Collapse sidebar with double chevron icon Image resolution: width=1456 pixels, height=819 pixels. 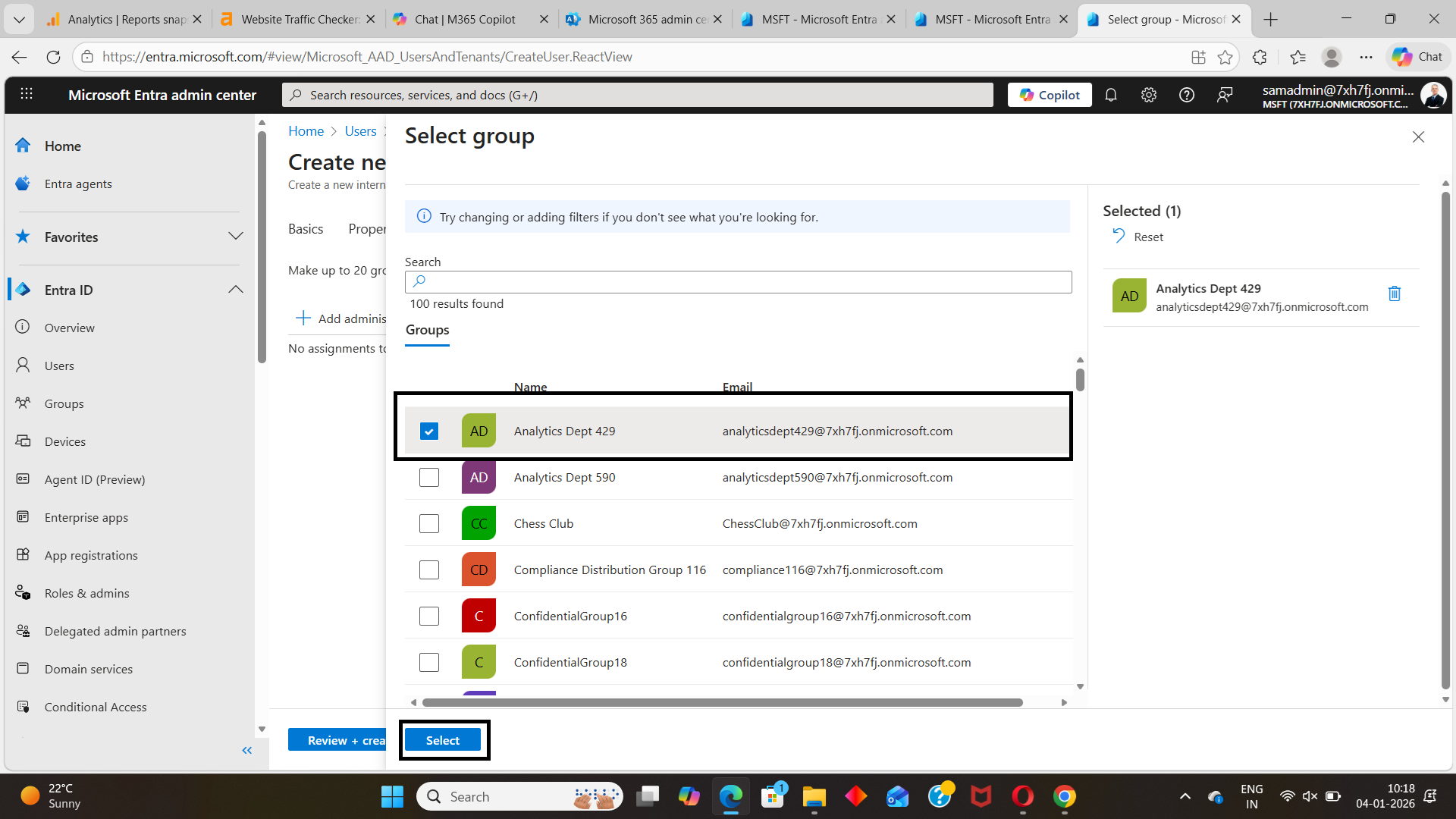coord(246,750)
